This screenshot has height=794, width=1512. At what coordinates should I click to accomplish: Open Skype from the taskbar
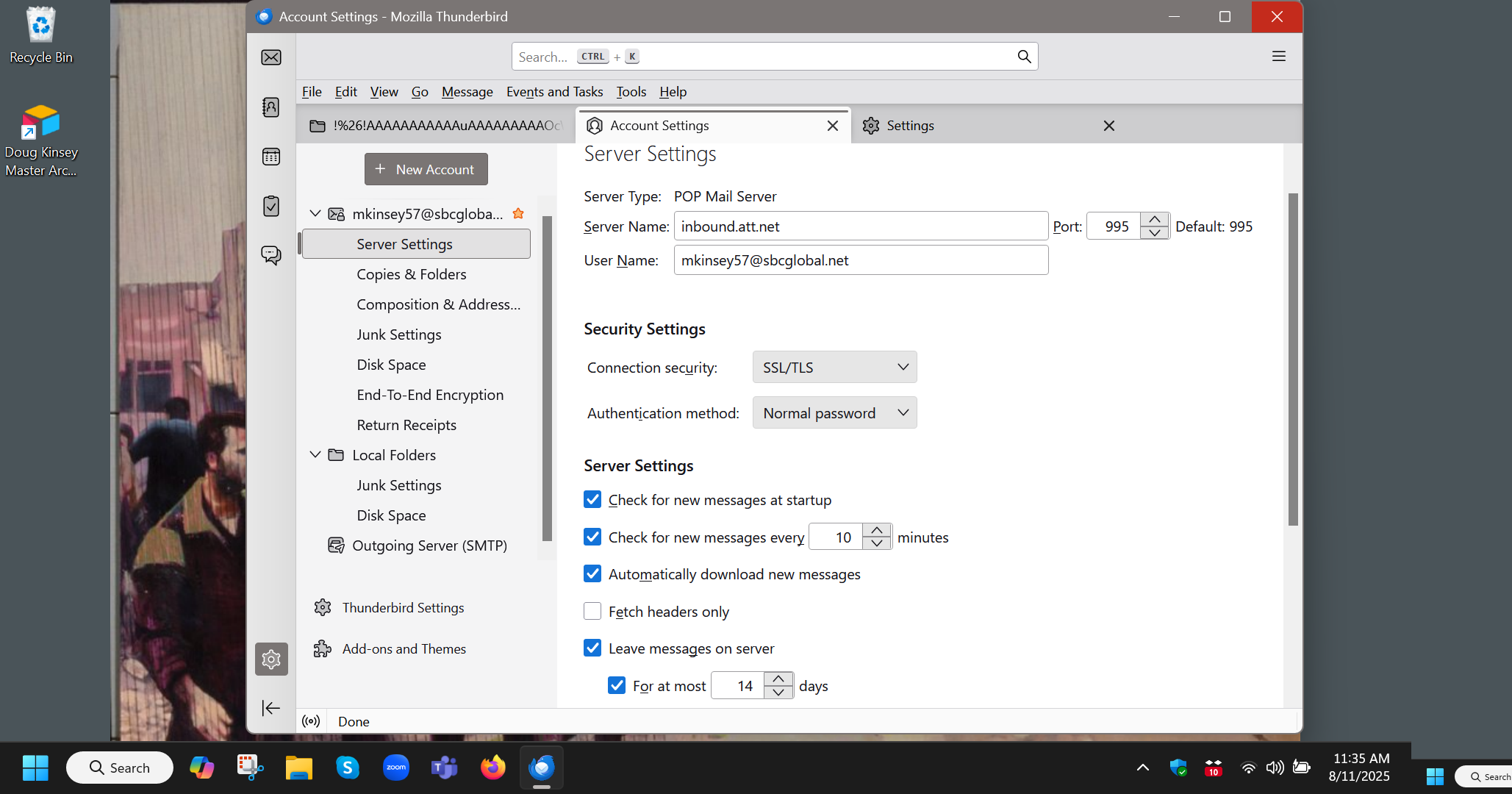[347, 768]
